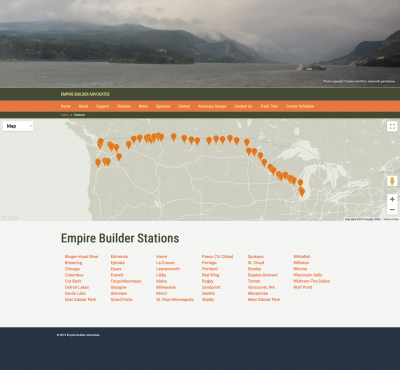Go to Current Schedule in navigation bar
Screen dimensions: 400x370
[x=300, y=106]
